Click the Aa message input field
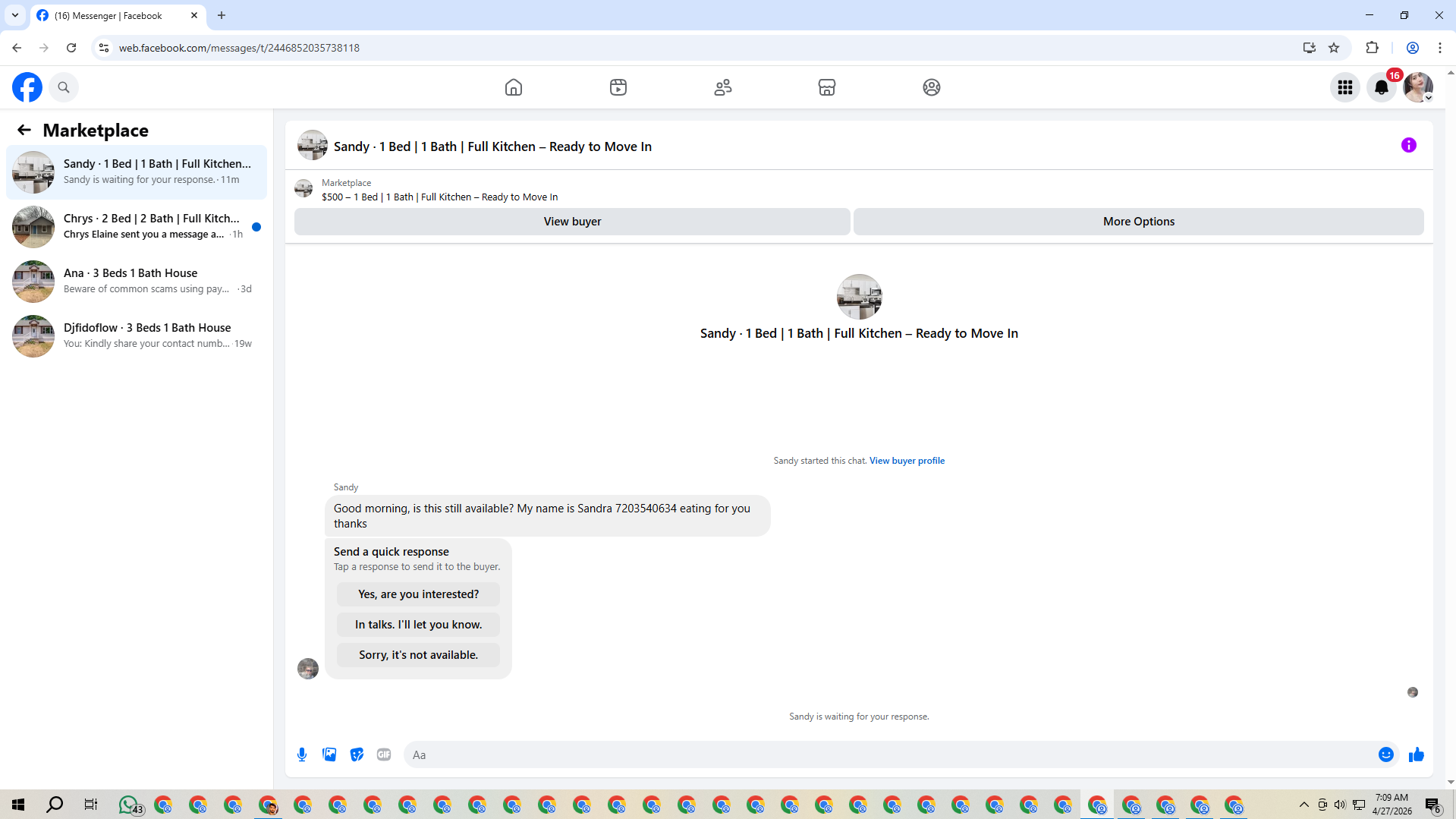The image size is (1456, 819). coord(888,754)
